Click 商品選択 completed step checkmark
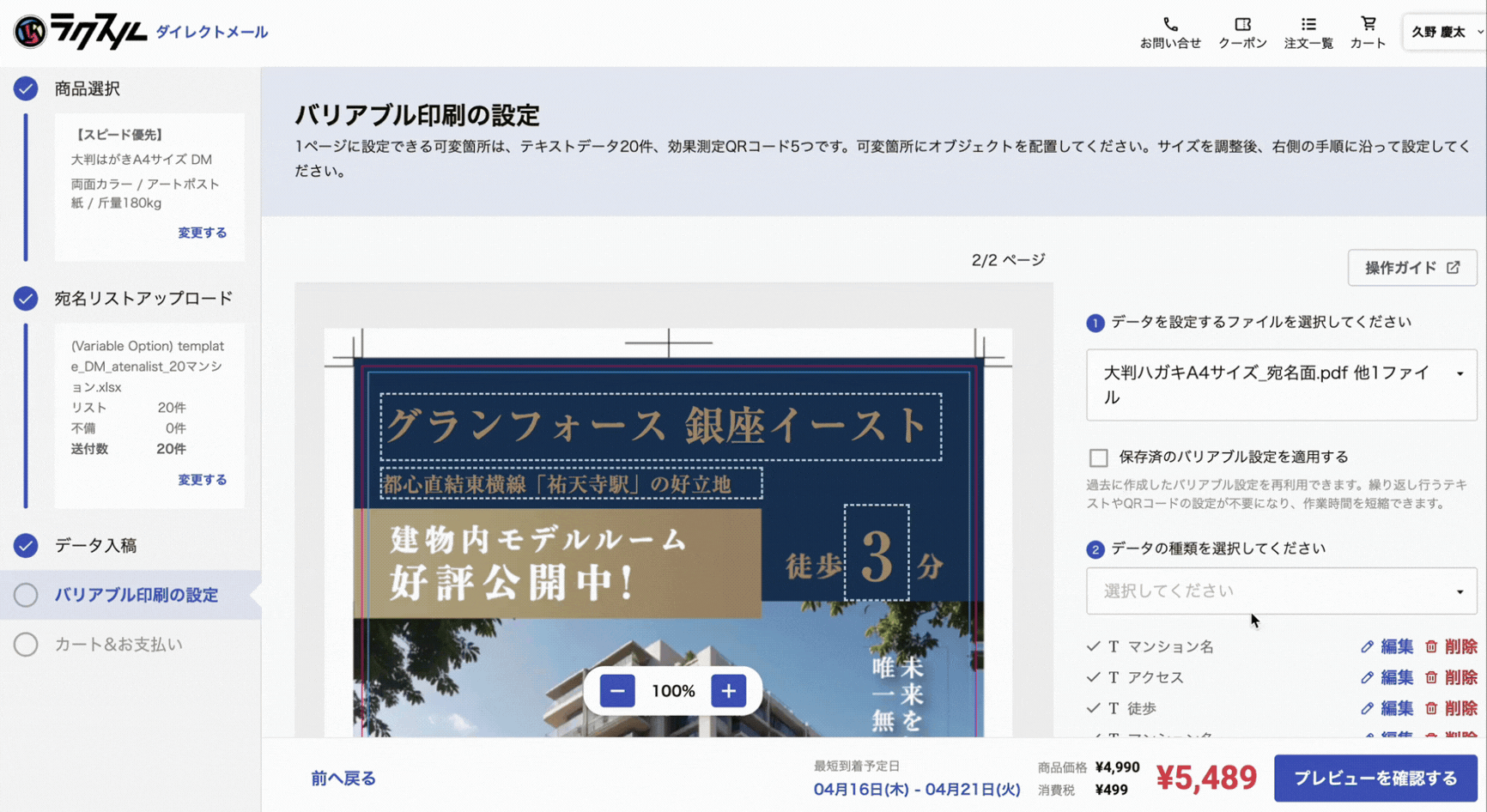The width and height of the screenshot is (1487, 812). (x=26, y=88)
